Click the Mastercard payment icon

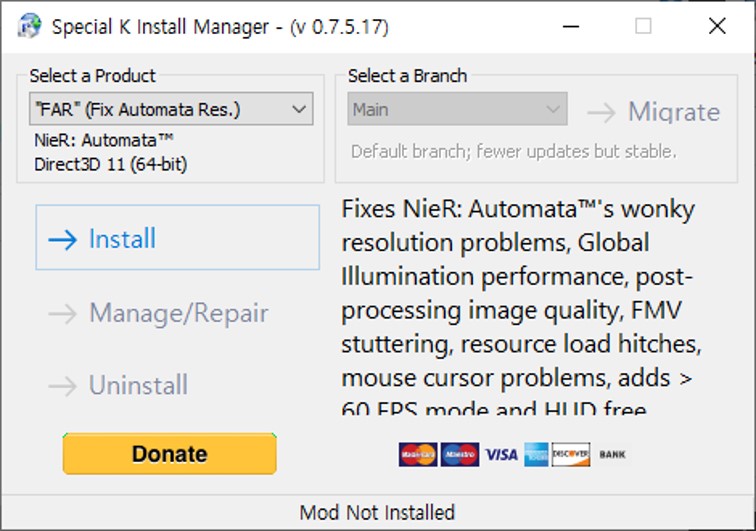(x=418, y=454)
